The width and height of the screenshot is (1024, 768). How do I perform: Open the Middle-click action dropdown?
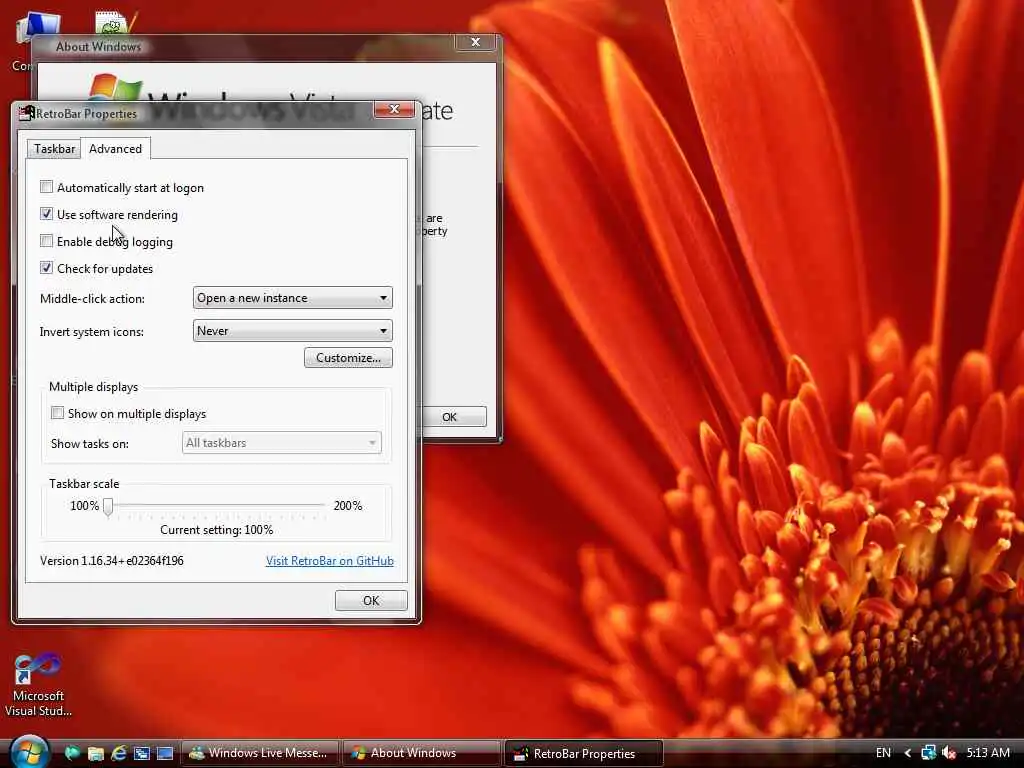point(293,298)
